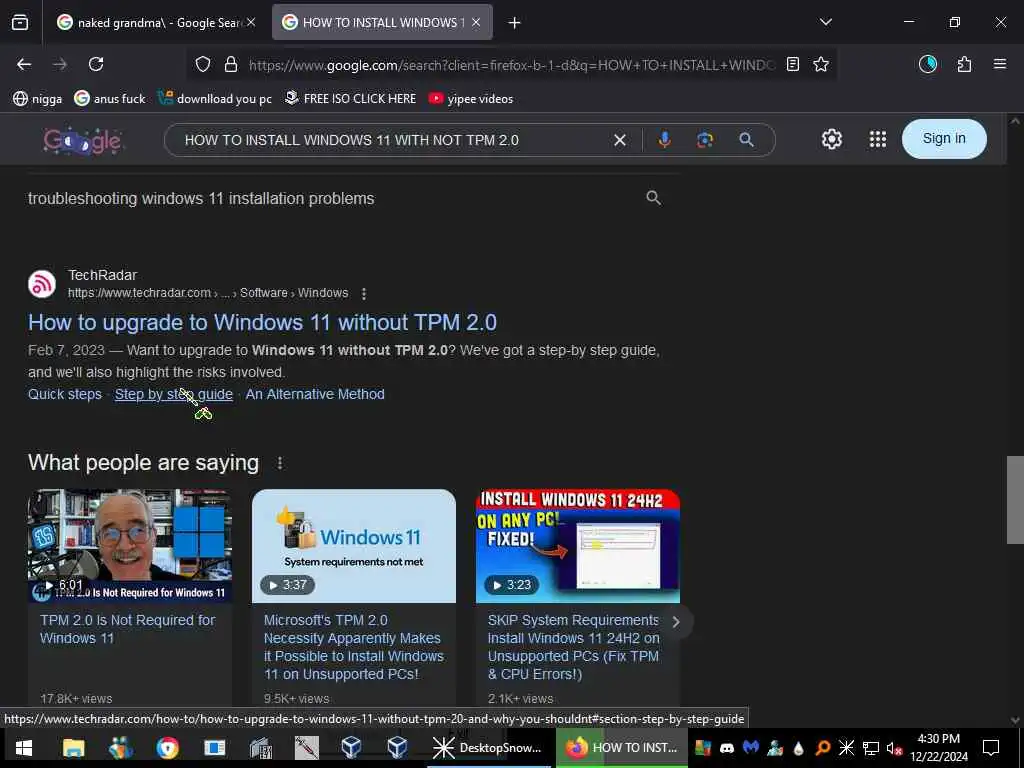Open the Extensions puzzle-piece menu
1024x768 pixels.
(964, 64)
